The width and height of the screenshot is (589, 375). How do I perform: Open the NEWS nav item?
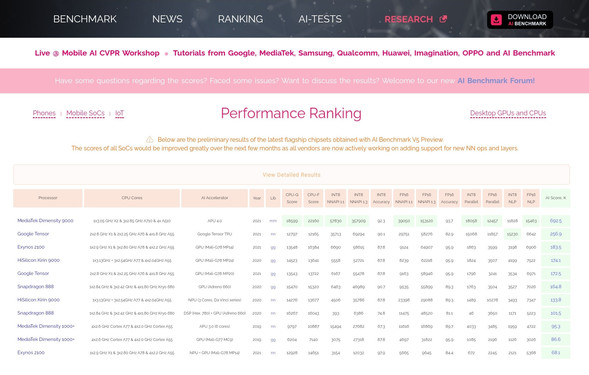(167, 19)
